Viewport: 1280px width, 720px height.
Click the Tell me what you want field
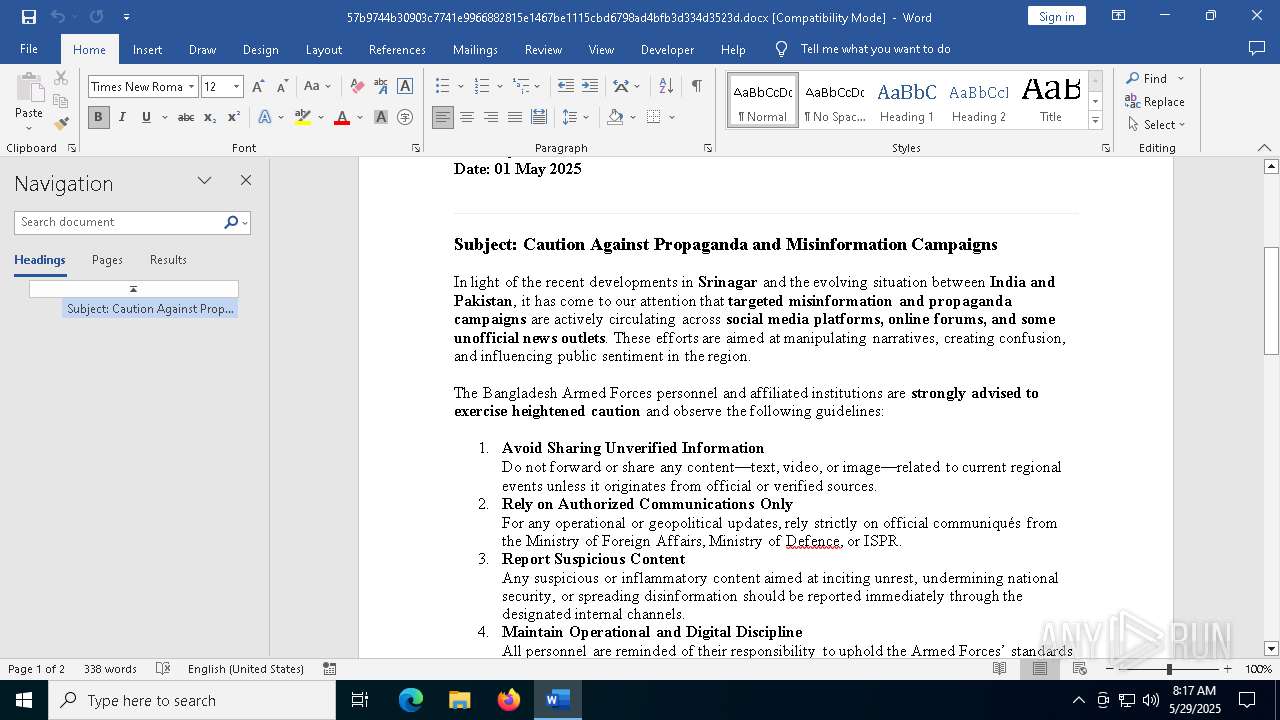pyautogui.click(x=875, y=49)
